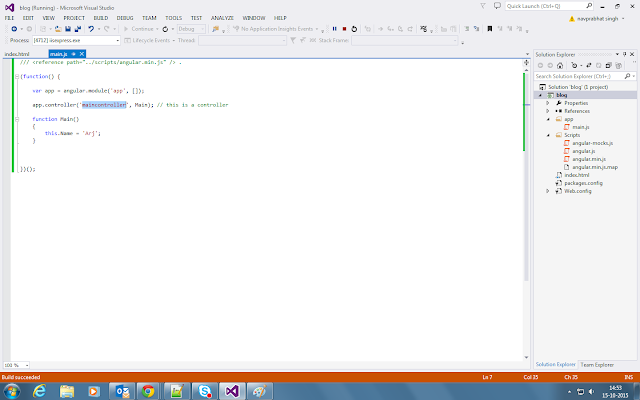This screenshot has height=400, width=640.
Task: Click the Sync with Active Document icon
Action: click(589, 65)
